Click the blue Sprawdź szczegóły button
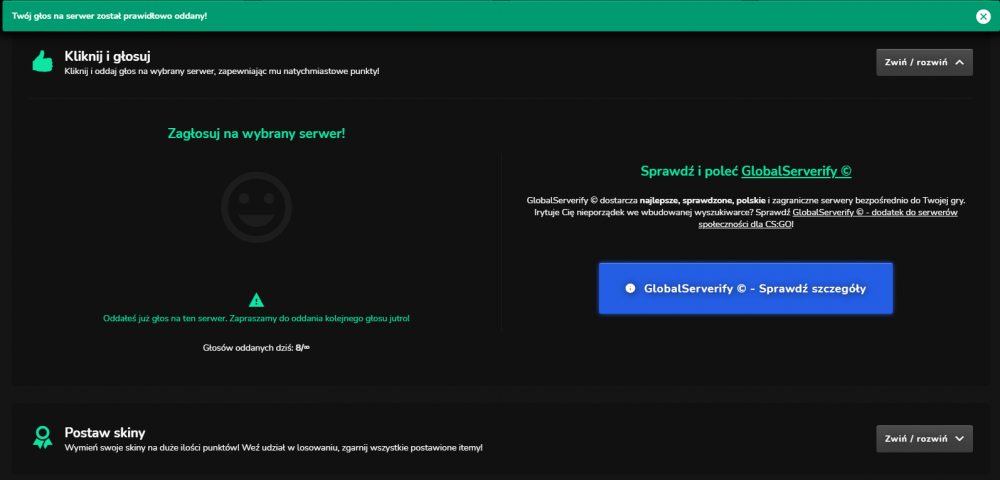 (746, 288)
